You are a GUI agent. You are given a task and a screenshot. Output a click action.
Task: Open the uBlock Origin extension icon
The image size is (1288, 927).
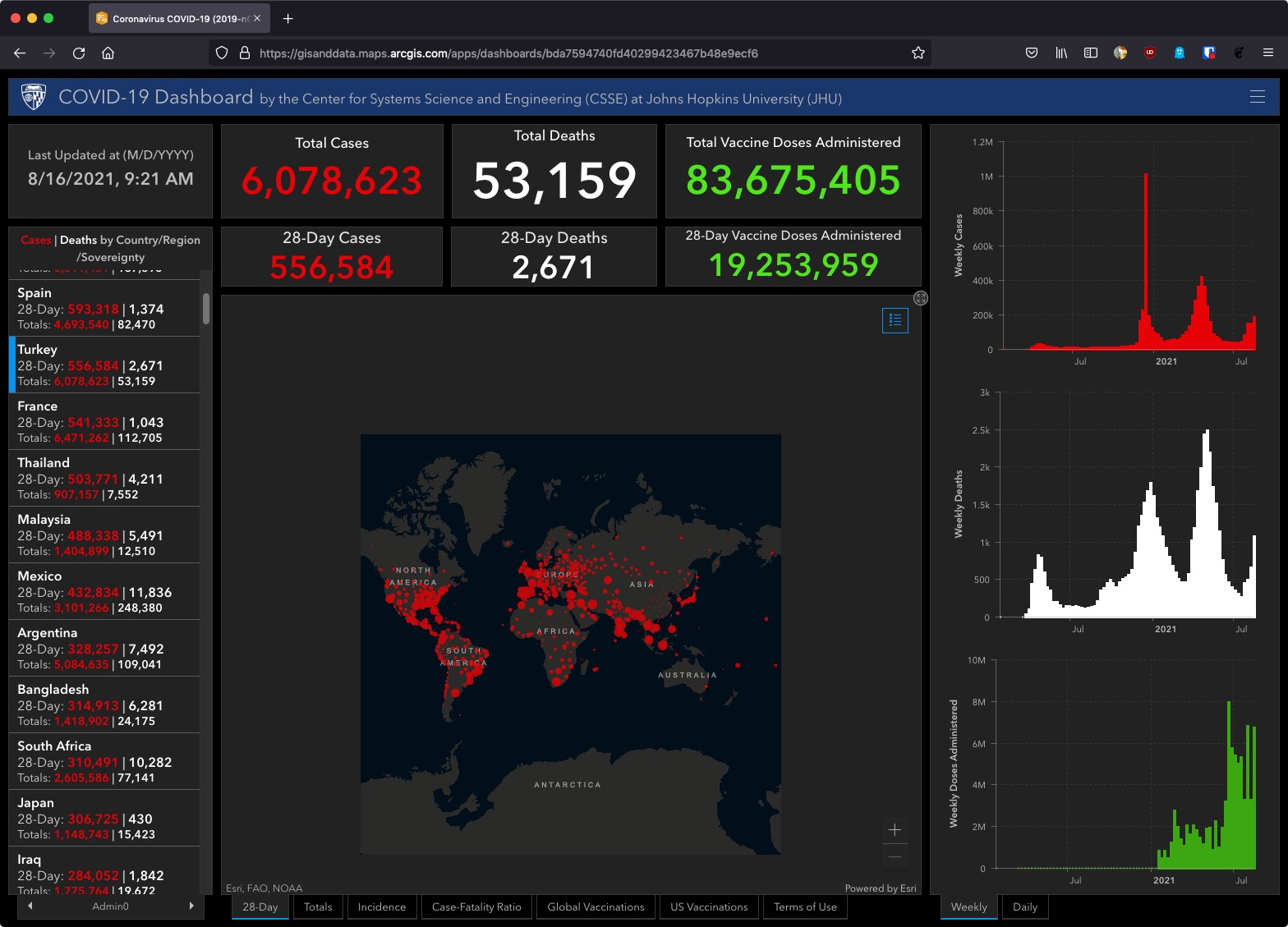[x=1150, y=53]
